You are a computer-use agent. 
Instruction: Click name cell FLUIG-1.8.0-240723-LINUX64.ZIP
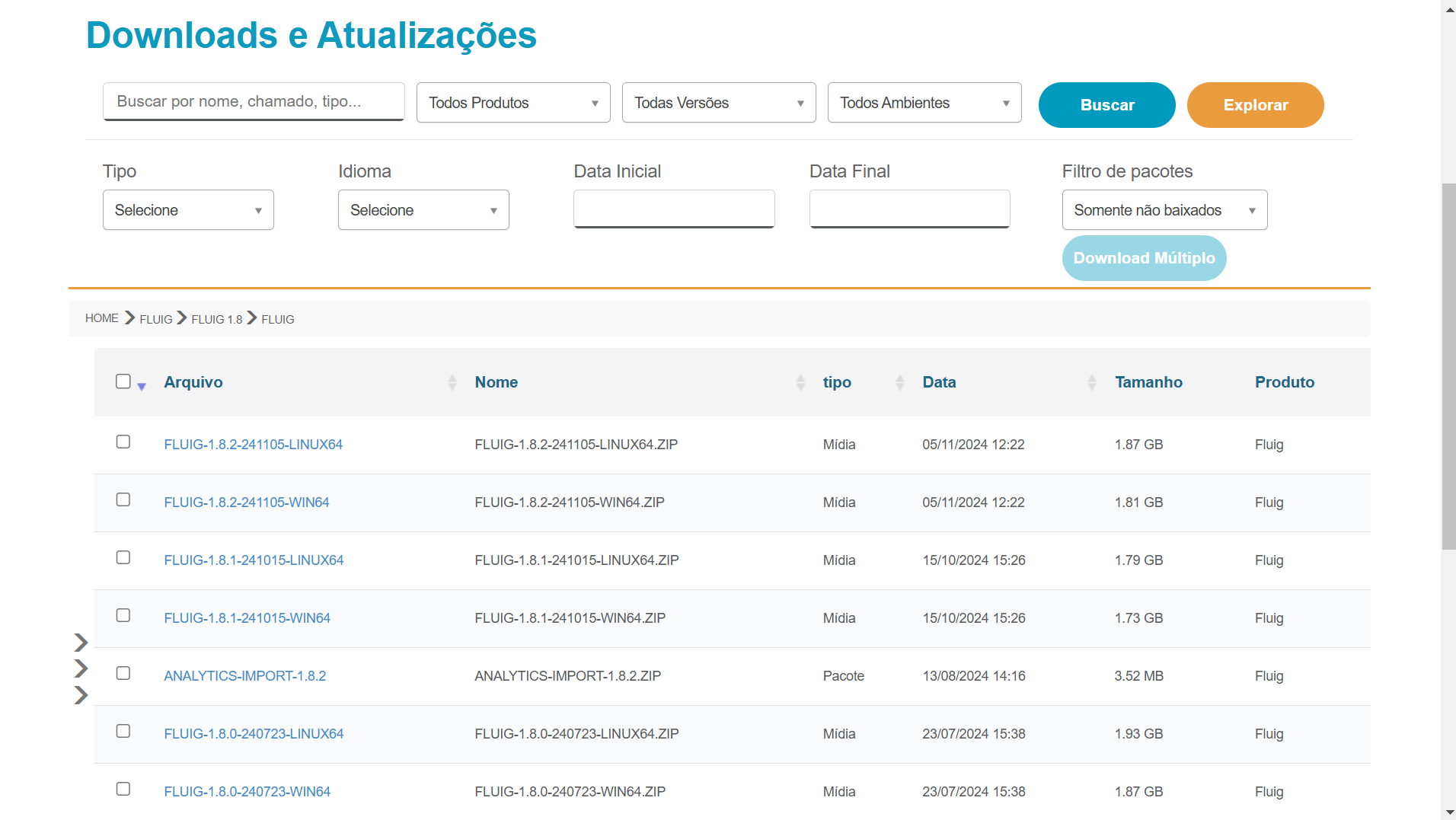(577, 734)
